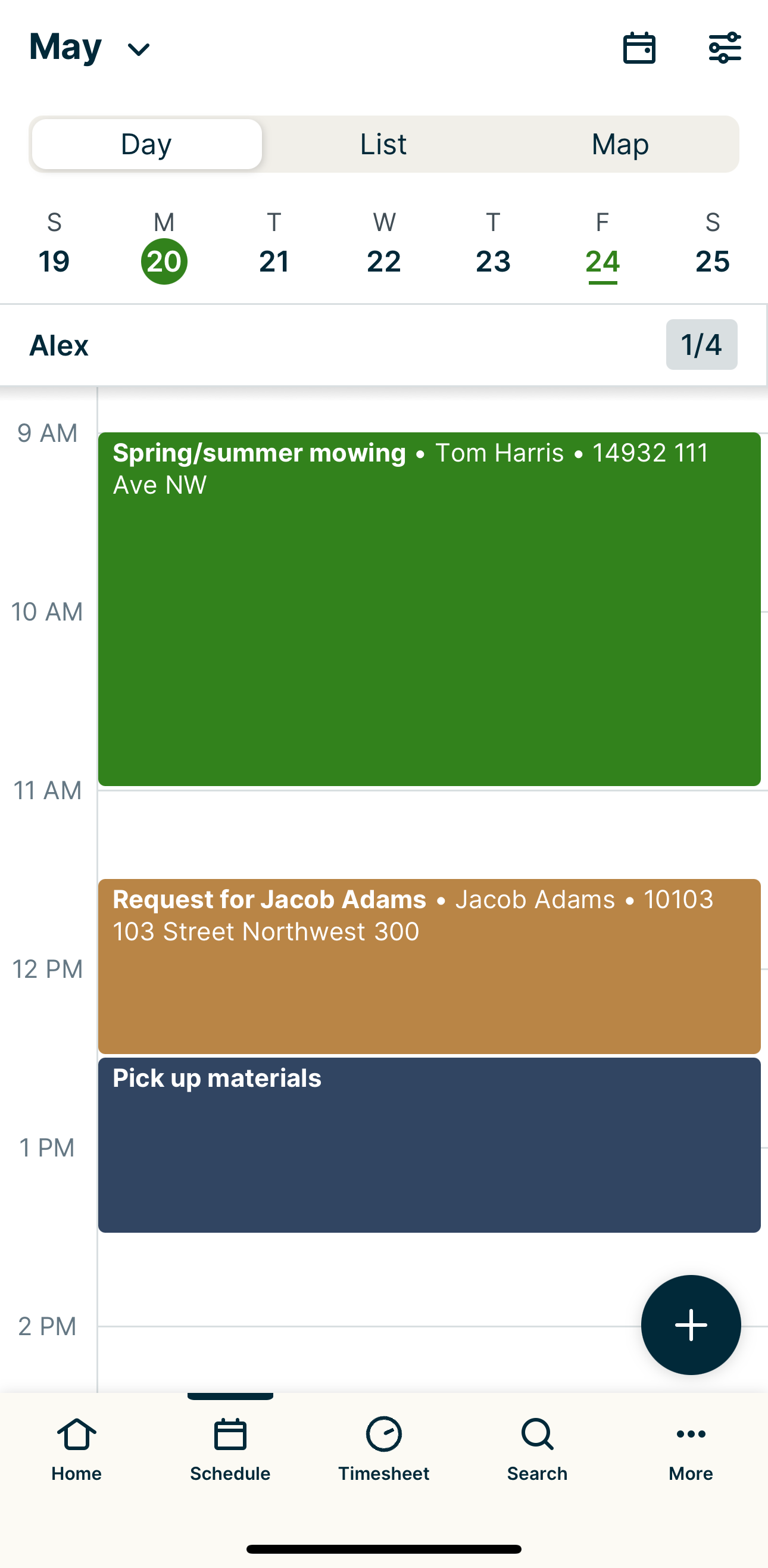768x1568 pixels.
Task: Select Tuesday 21 in week strip
Action: (274, 250)
